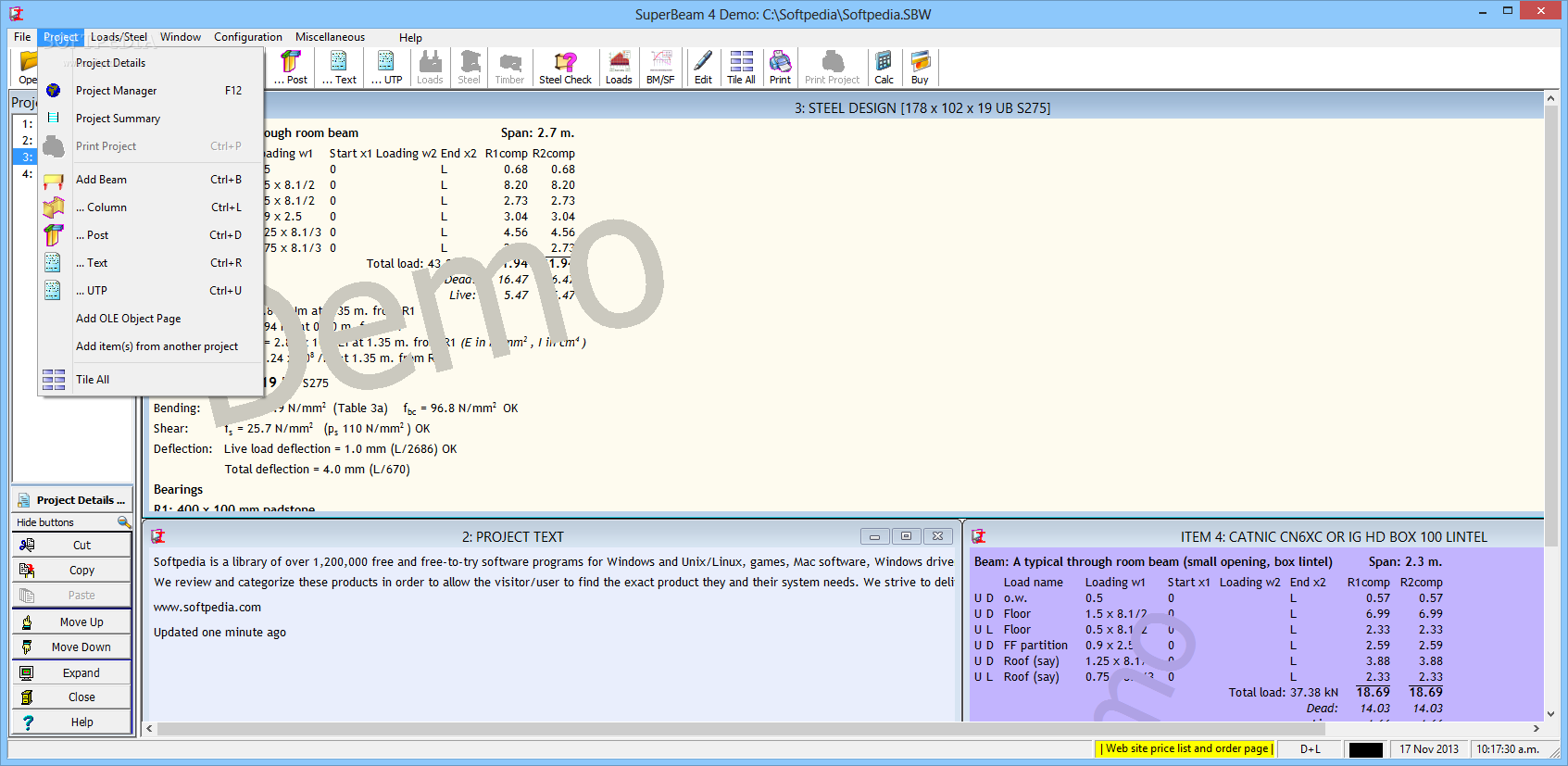Open the Loads toolbar tool
This screenshot has height=766, width=1568.
[x=619, y=68]
